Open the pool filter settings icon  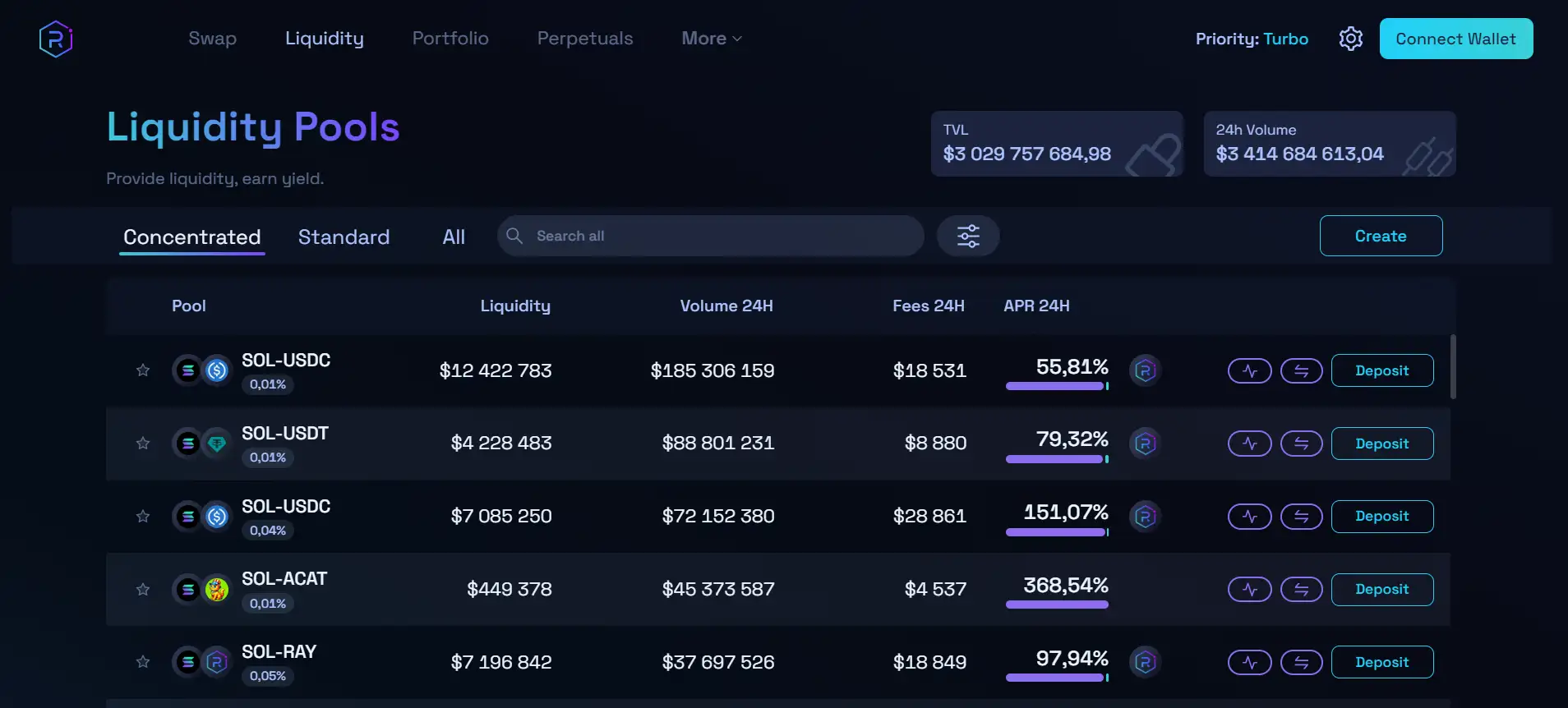pos(968,237)
